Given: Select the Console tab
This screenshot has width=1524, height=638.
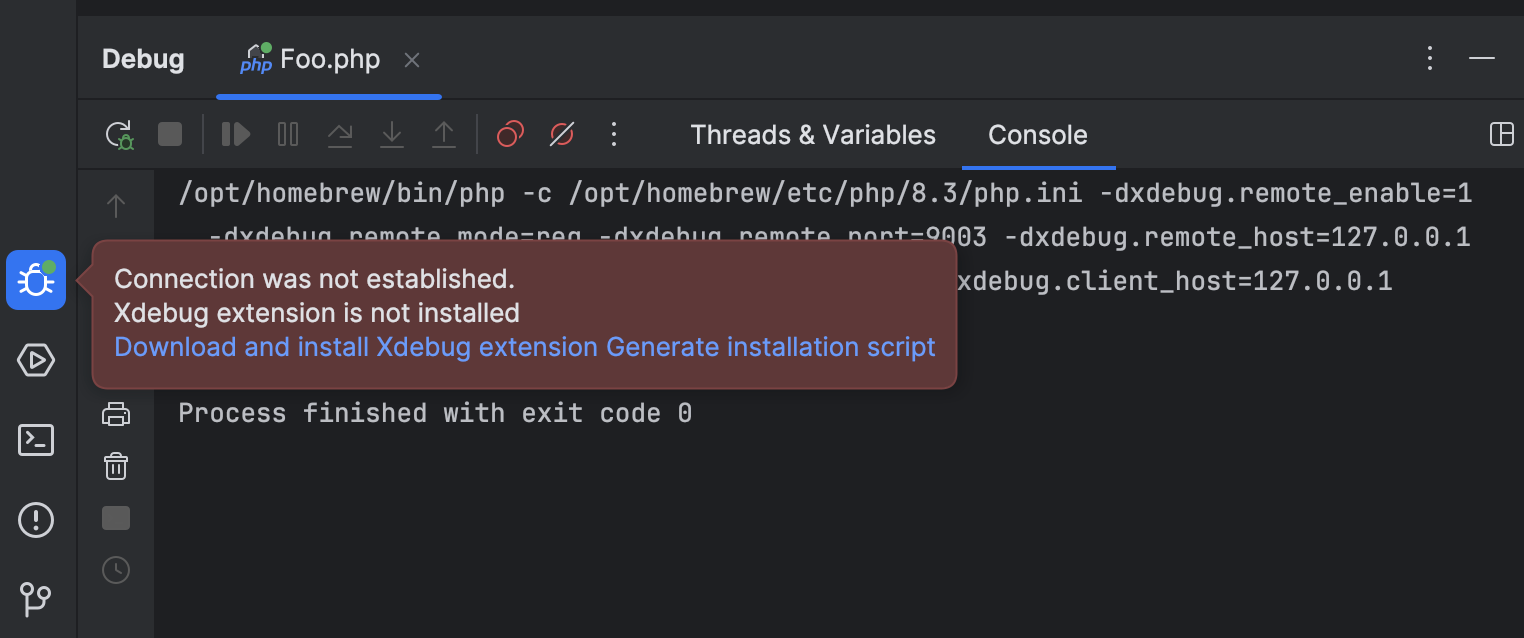Looking at the screenshot, I should (1037, 134).
